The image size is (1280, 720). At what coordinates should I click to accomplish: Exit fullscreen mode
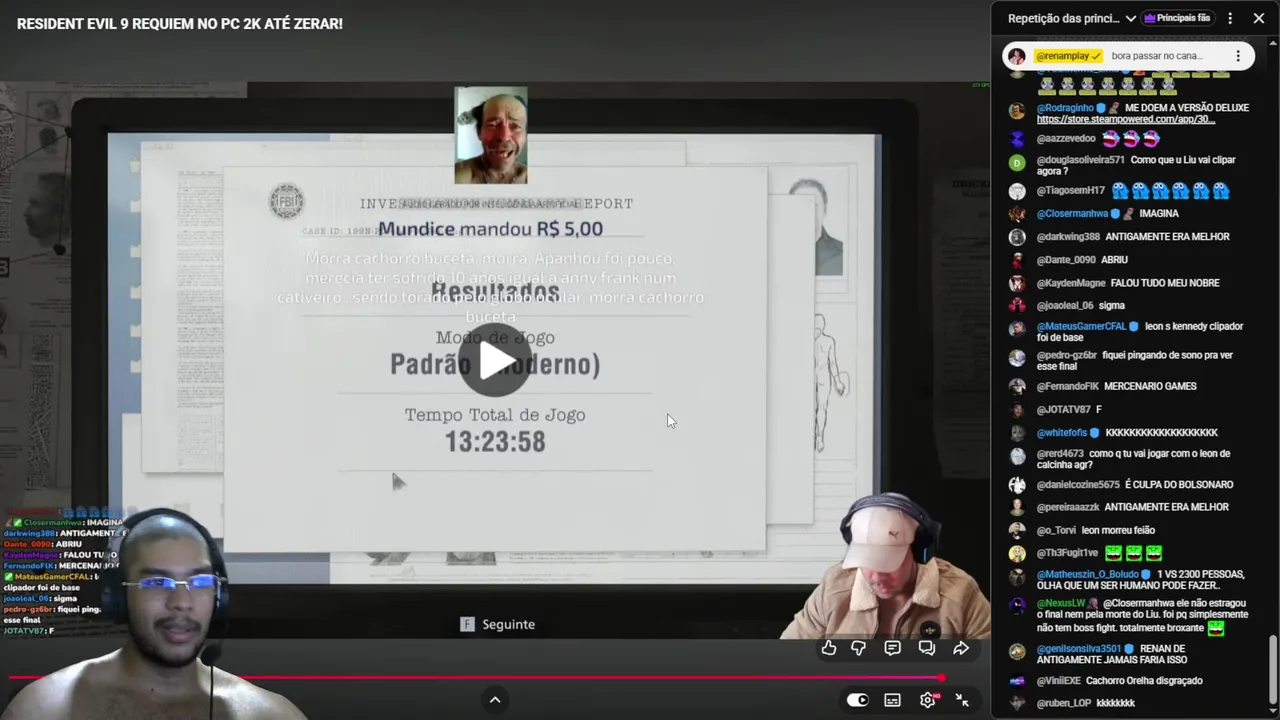(x=962, y=700)
